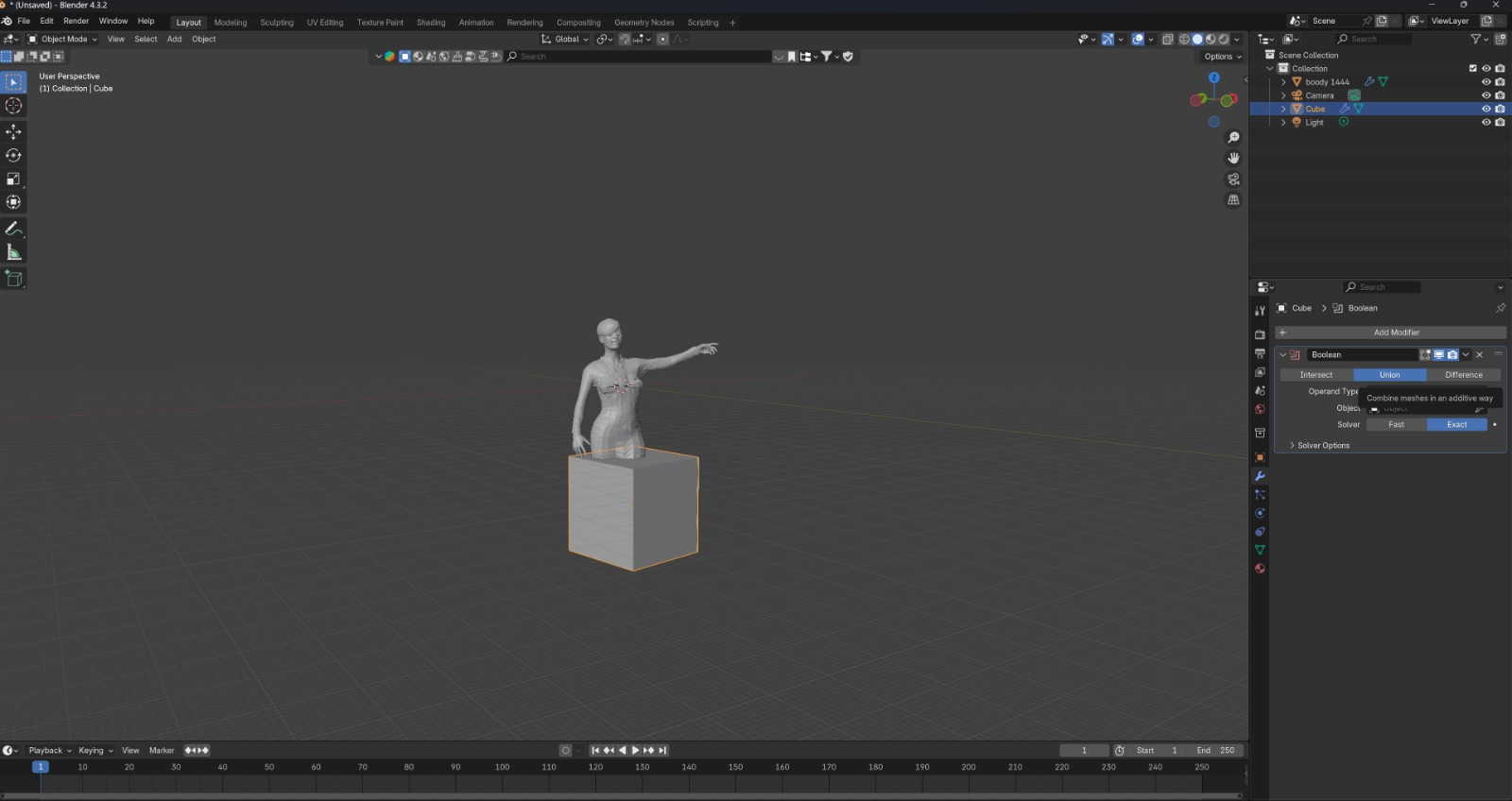Hide the Light object in viewport

click(1486, 123)
